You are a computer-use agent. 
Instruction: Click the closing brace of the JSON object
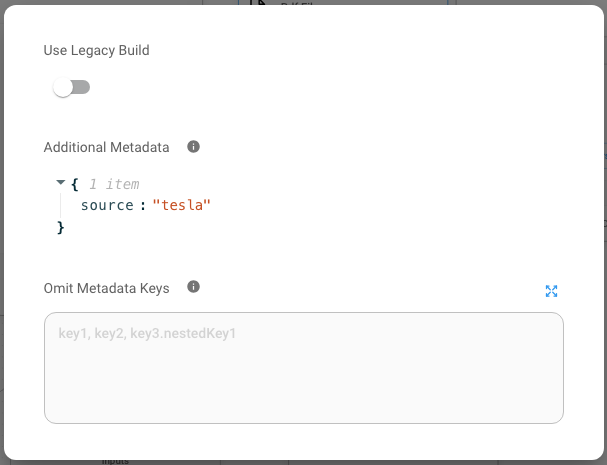click(x=61, y=227)
